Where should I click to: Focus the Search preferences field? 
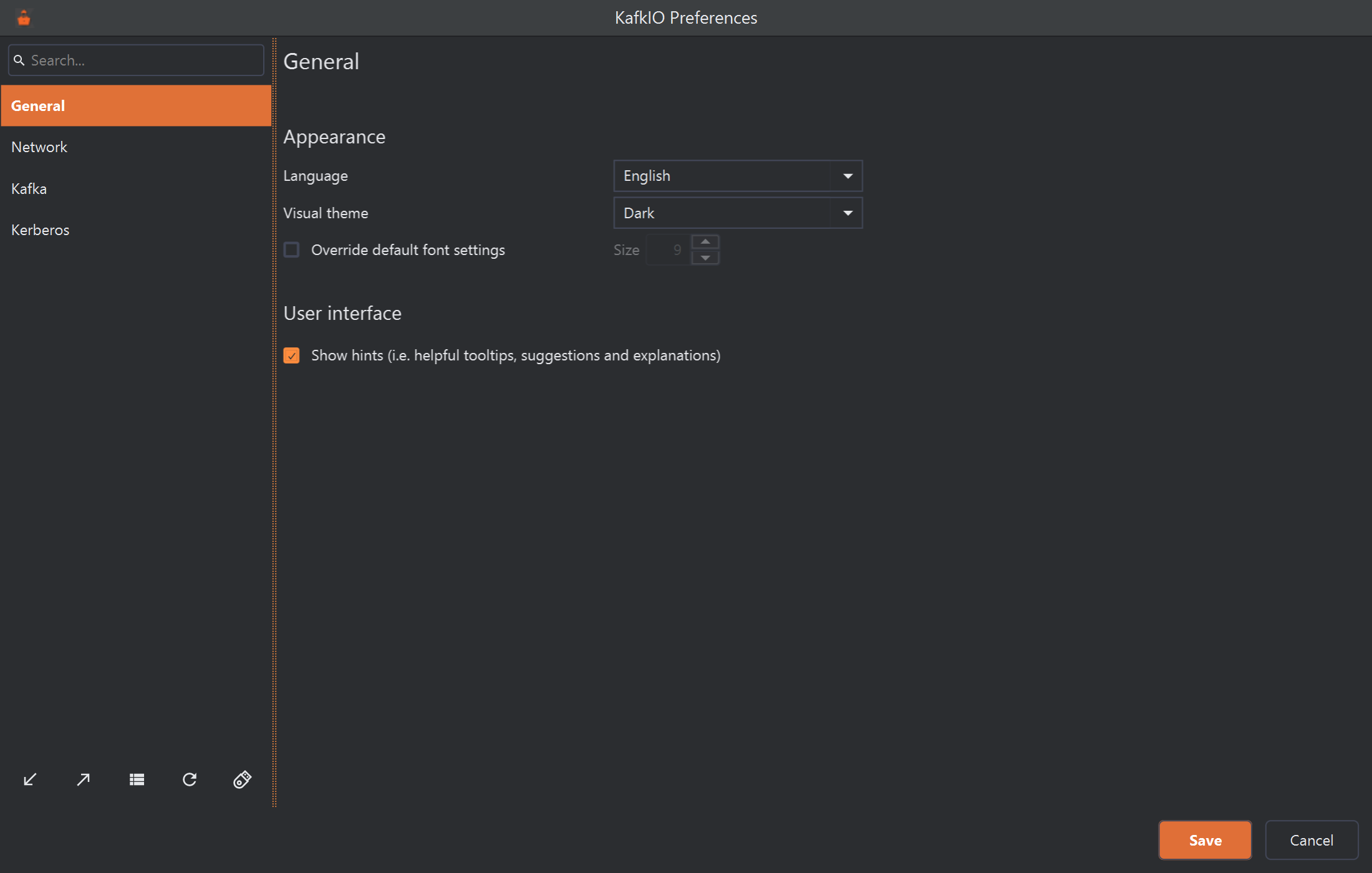pyautogui.click(x=136, y=60)
